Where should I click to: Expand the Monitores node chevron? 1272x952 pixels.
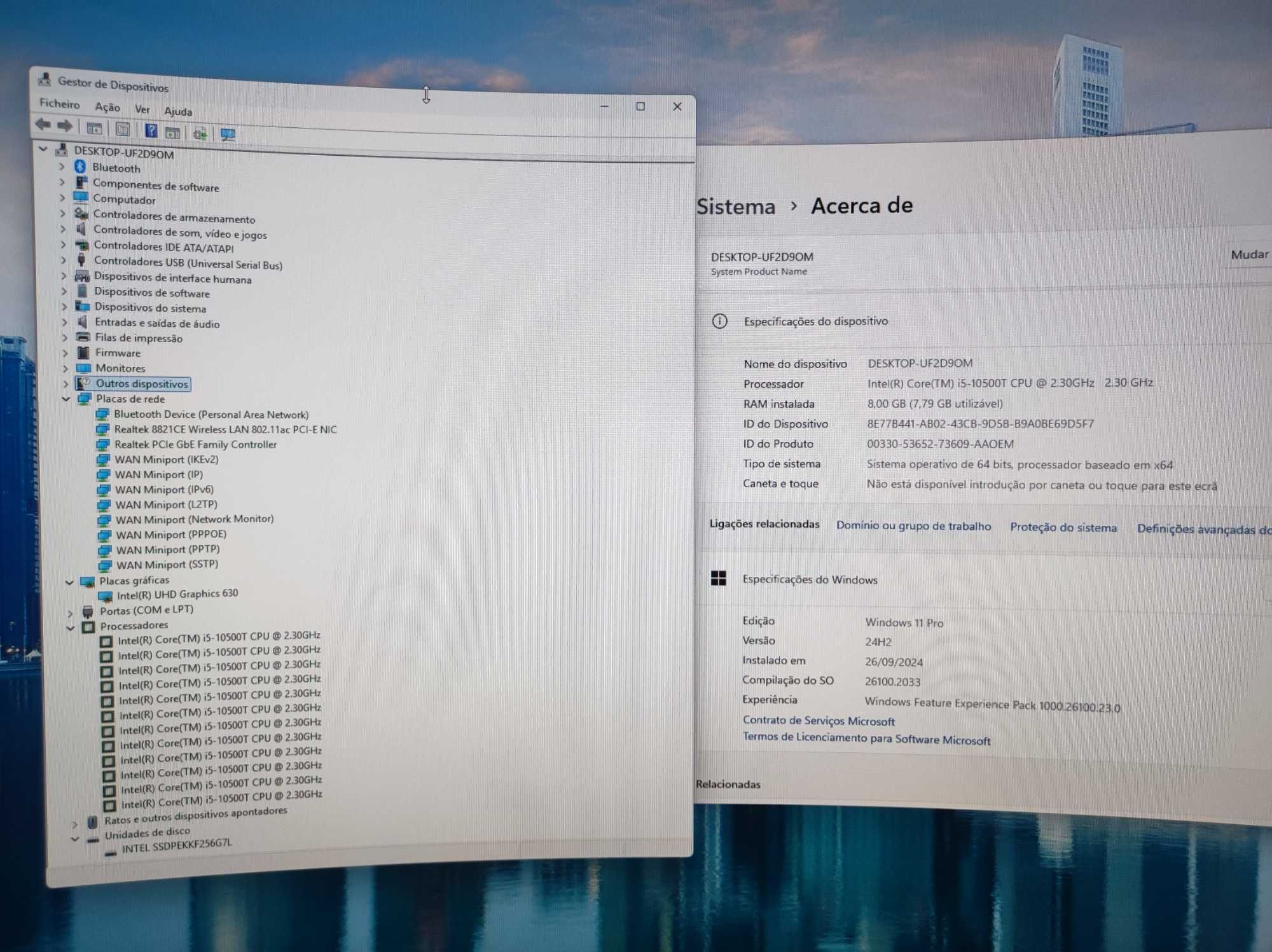[65, 368]
